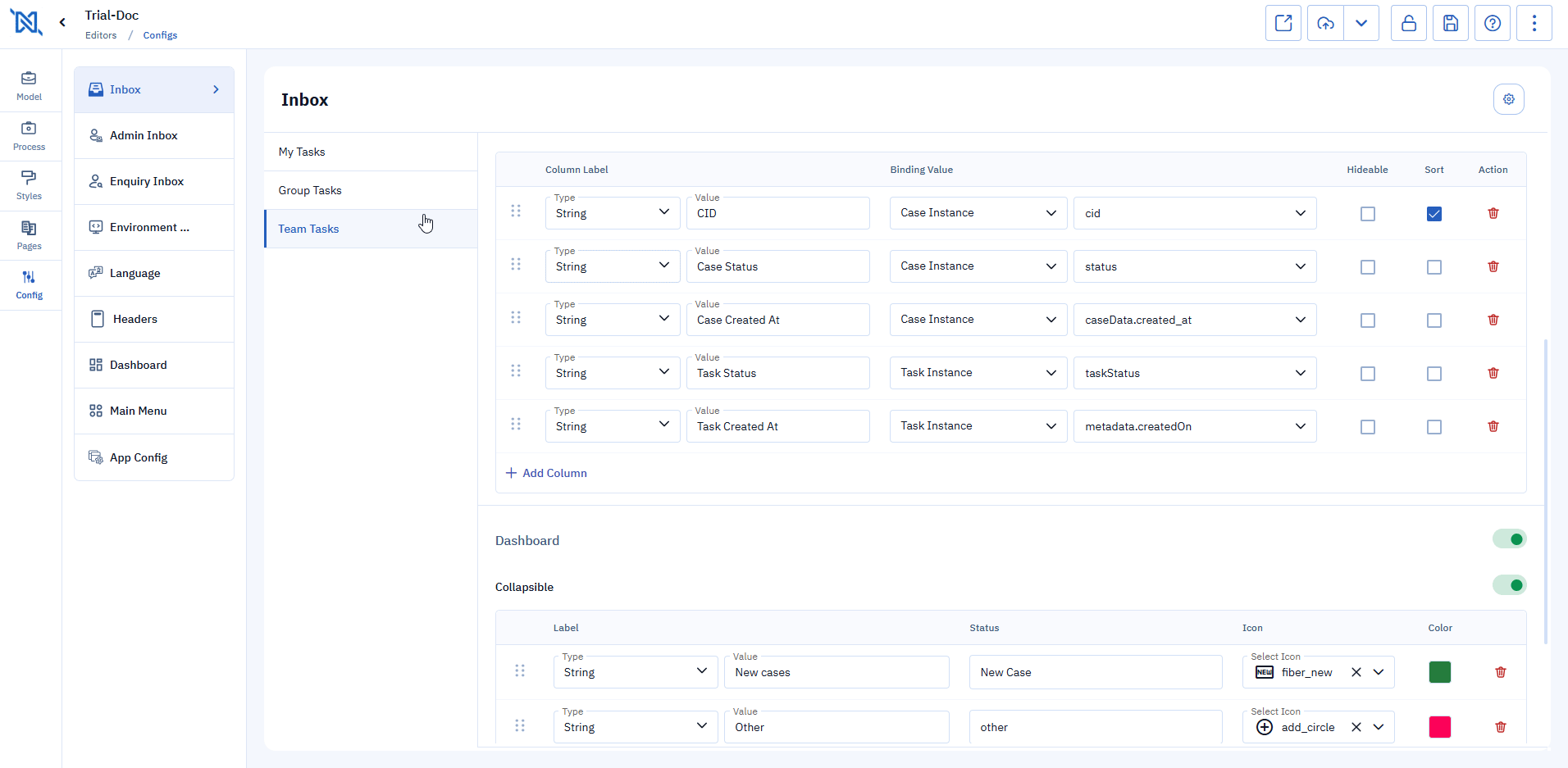Open the Type dropdown for the CID row
Screen dimensions: 1568x768
613,213
